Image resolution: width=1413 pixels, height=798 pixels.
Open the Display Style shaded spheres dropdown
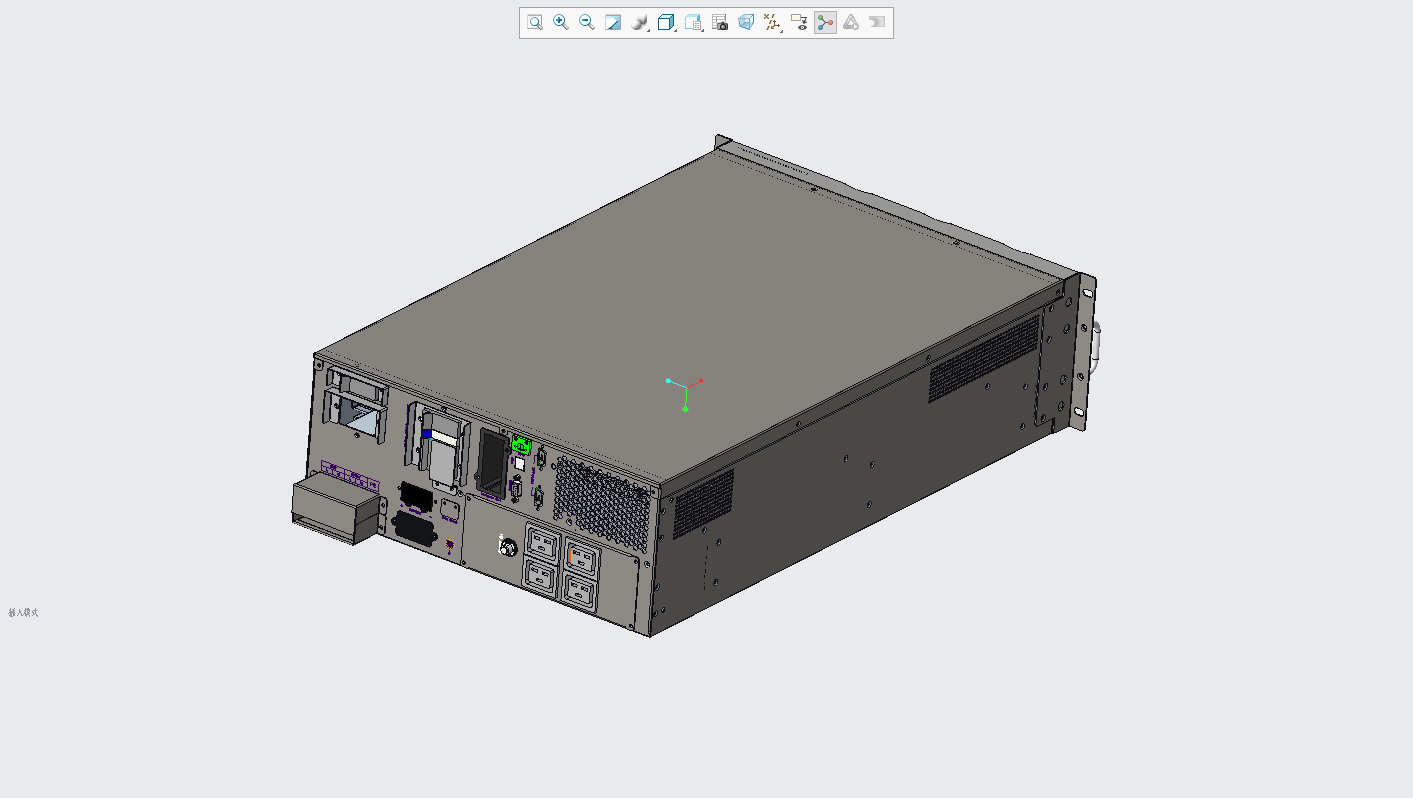tap(641, 22)
